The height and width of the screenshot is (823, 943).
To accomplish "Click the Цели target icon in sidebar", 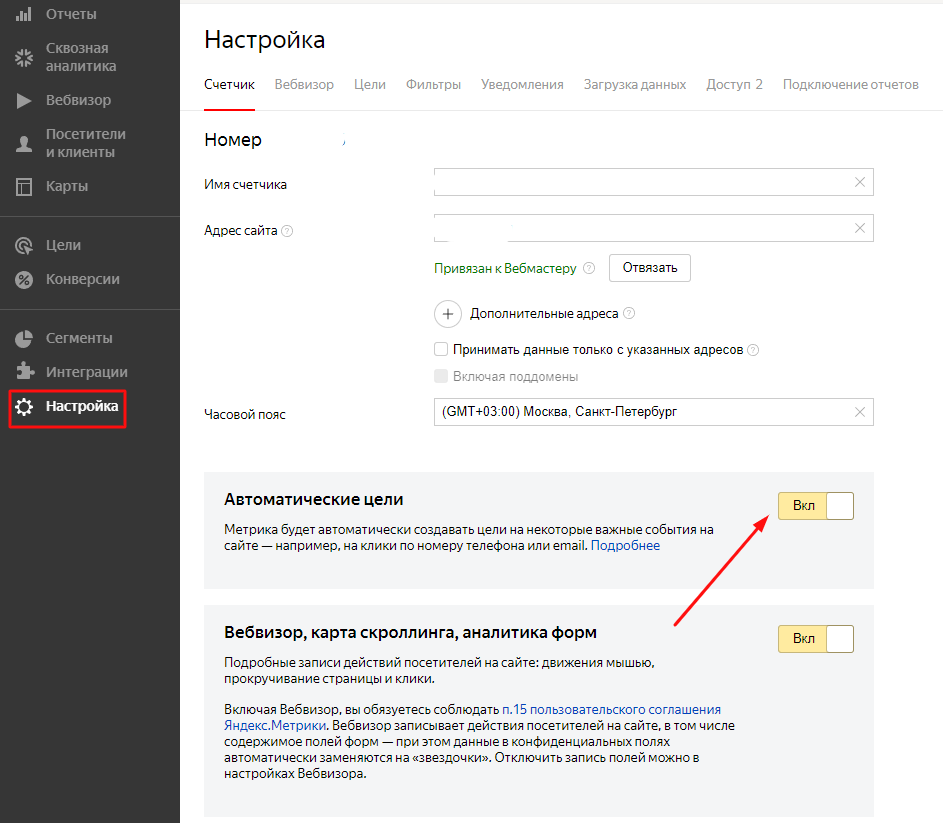I will pos(24,245).
